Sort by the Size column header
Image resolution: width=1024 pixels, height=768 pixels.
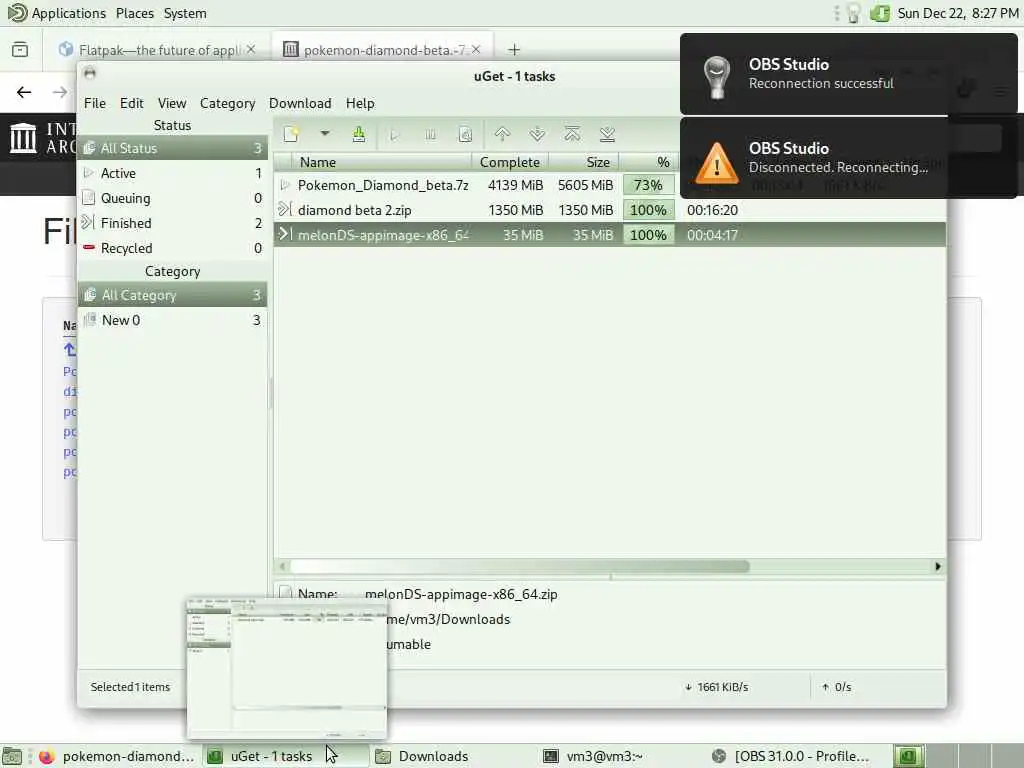pyautogui.click(x=584, y=162)
